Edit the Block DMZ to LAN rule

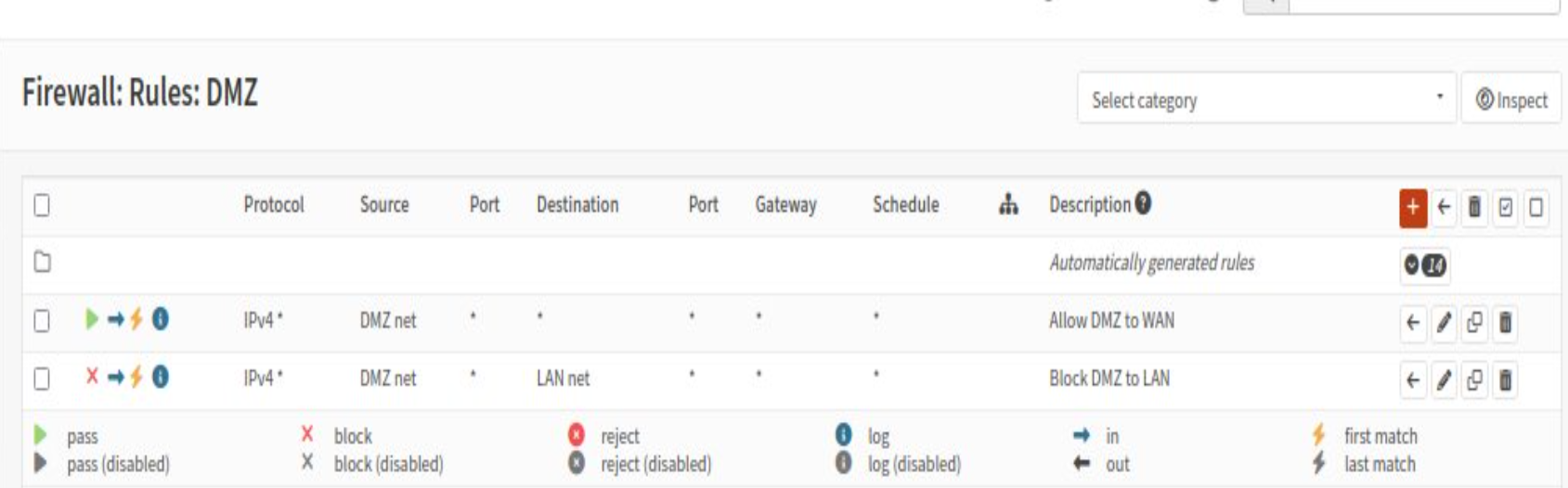[x=1444, y=380]
